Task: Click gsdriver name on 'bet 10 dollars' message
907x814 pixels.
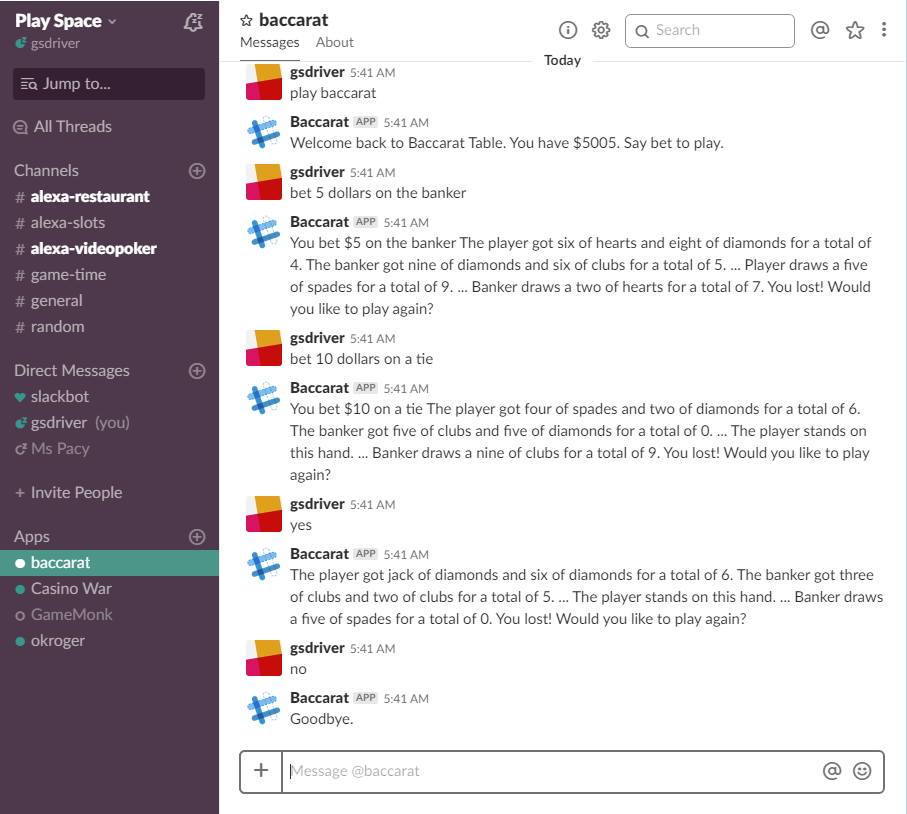Action: 317,338
